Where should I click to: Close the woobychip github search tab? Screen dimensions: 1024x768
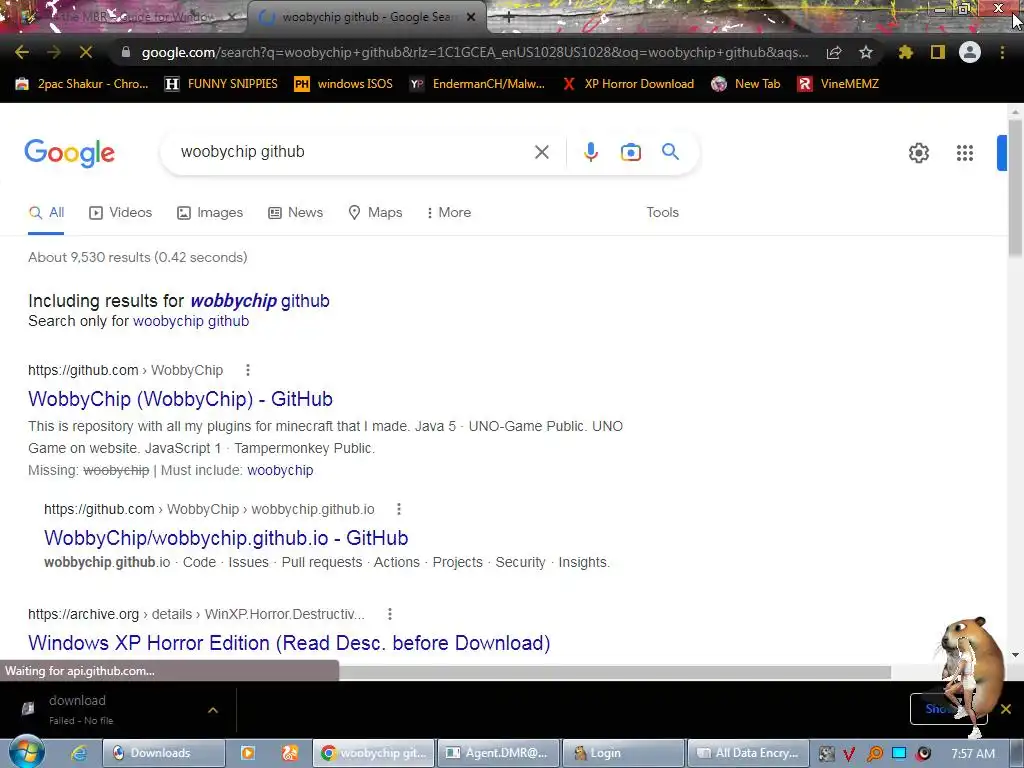coord(471,18)
